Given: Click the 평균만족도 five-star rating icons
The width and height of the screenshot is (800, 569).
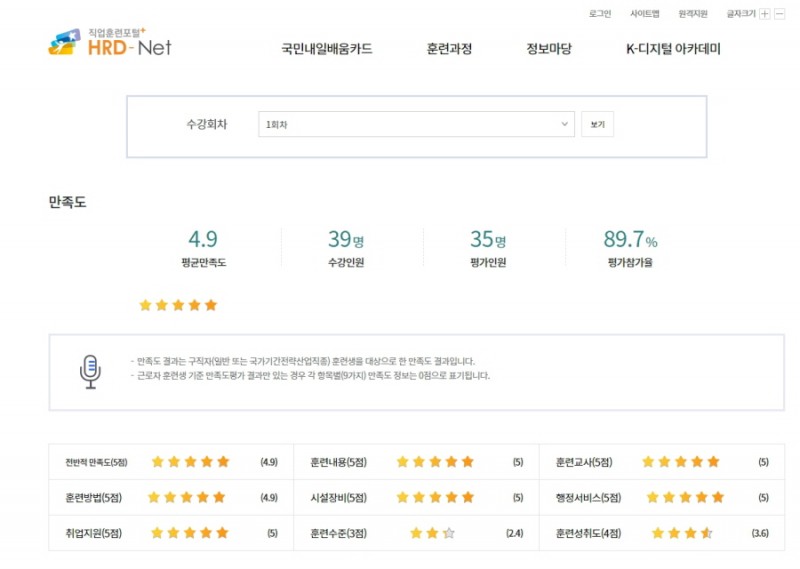Looking at the screenshot, I should click(x=178, y=305).
